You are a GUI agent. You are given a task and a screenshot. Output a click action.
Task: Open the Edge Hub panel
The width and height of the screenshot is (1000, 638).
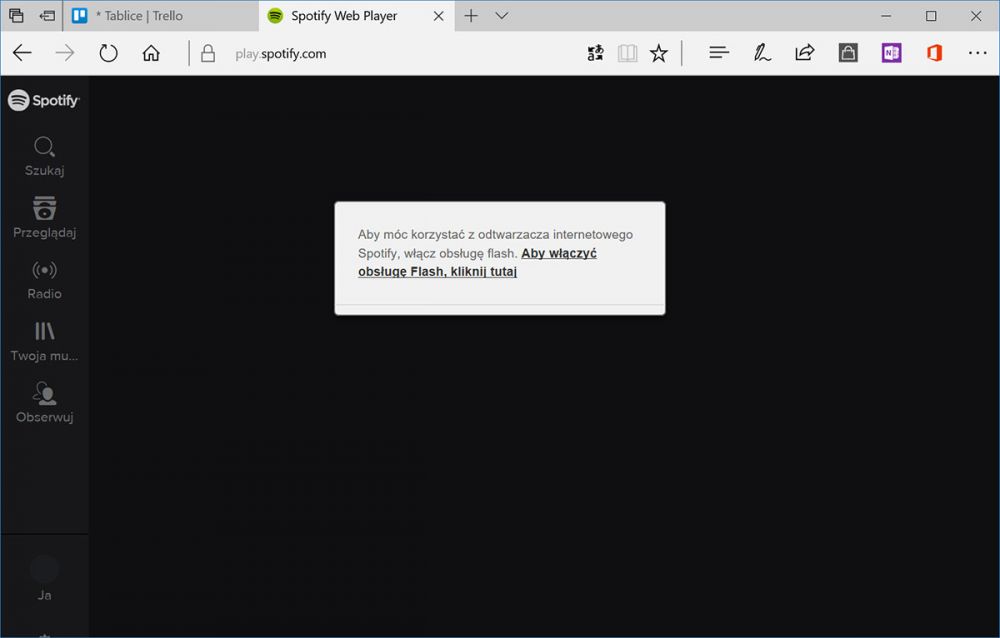pos(719,53)
